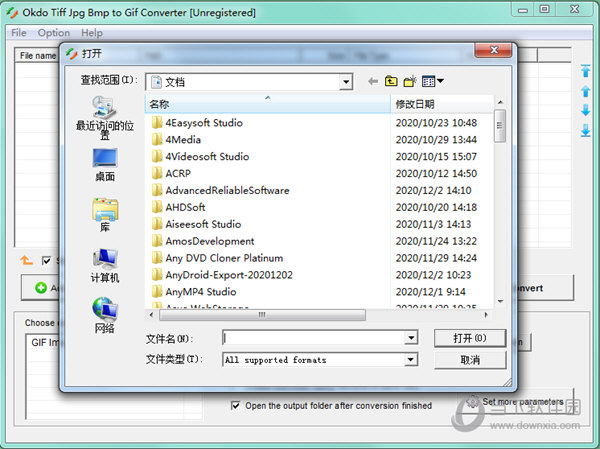Click the horizontal scrollbar thumb in file list

coord(262,315)
